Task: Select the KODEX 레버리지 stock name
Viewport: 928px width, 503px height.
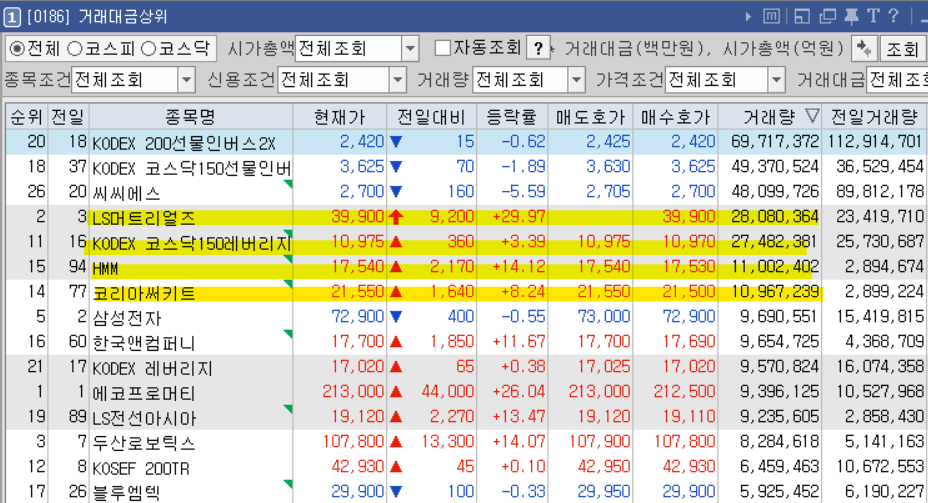Action: point(152,368)
